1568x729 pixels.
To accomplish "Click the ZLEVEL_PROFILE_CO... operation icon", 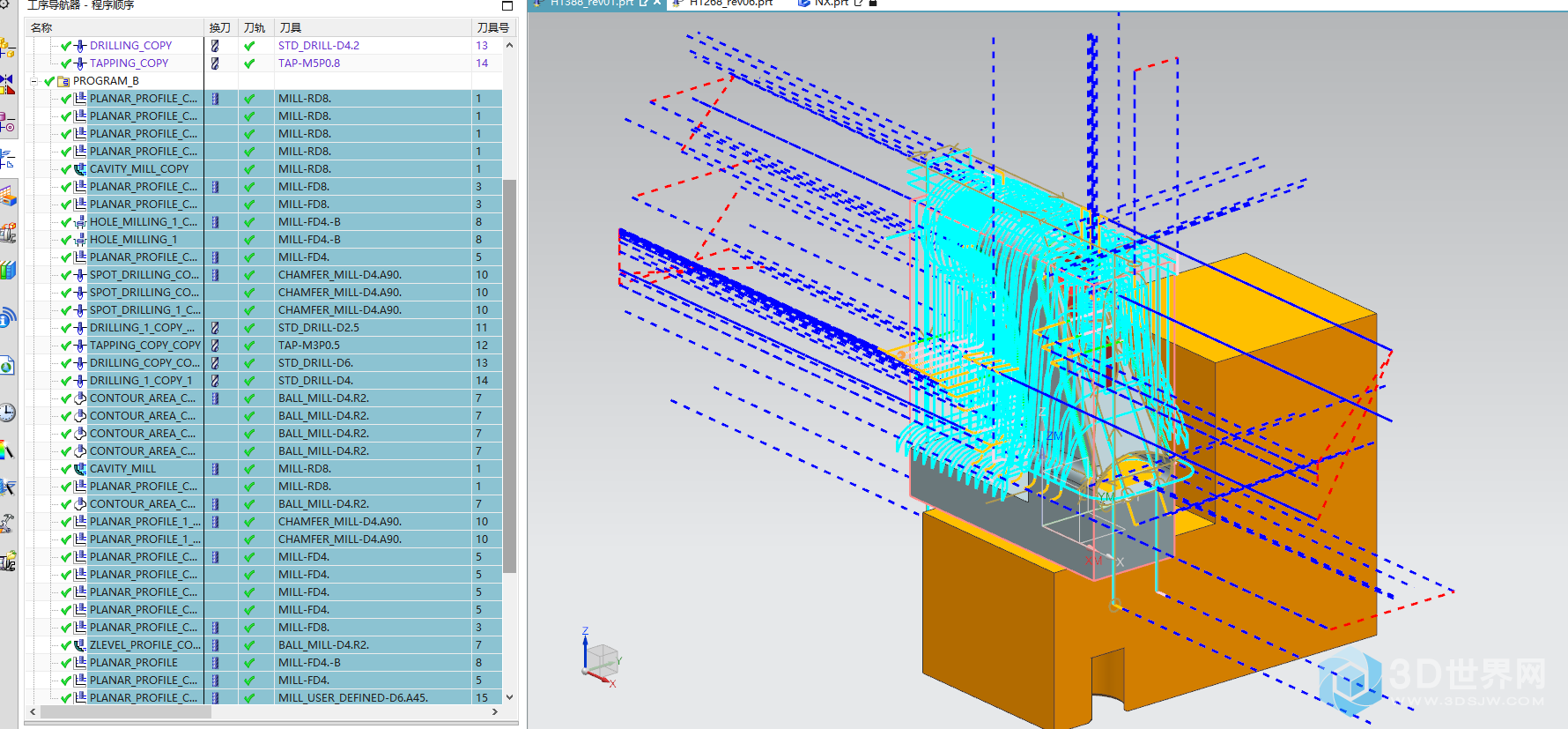I will point(80,644).
